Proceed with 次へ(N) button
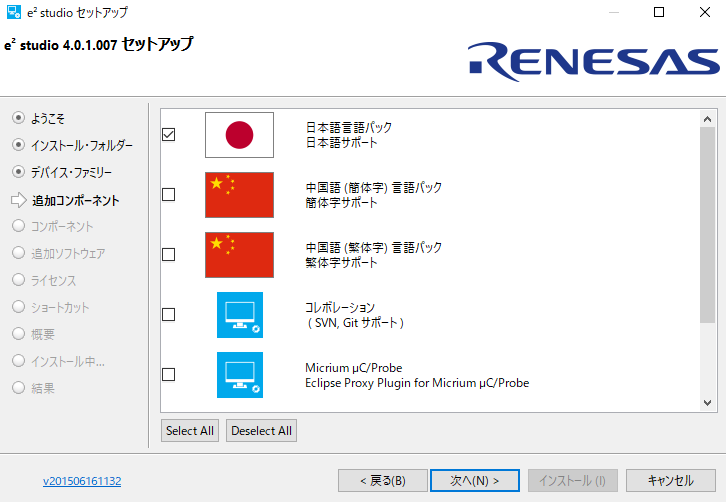 coord(475,481)
